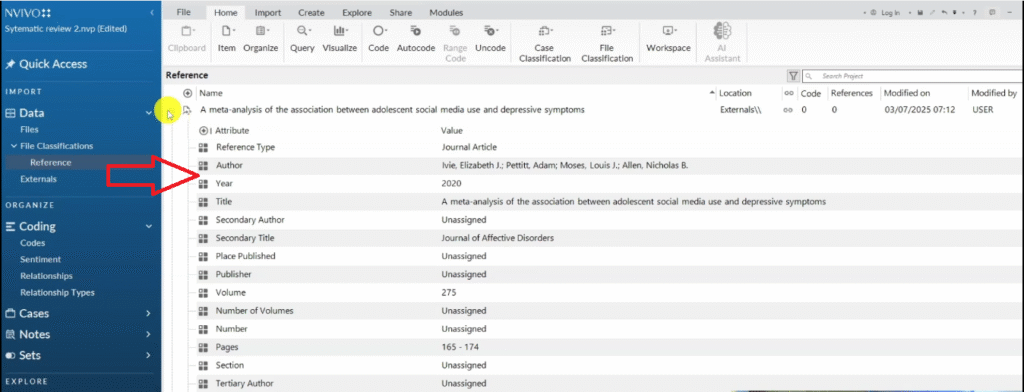Collapse the Data section chevron
This screenshot has width=1024, height=392.
click(x=148, y=113)
